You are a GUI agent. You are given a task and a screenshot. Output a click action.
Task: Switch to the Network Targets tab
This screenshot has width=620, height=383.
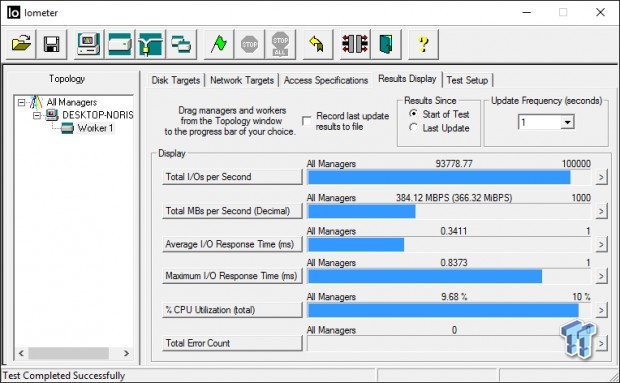pos(242,80)
